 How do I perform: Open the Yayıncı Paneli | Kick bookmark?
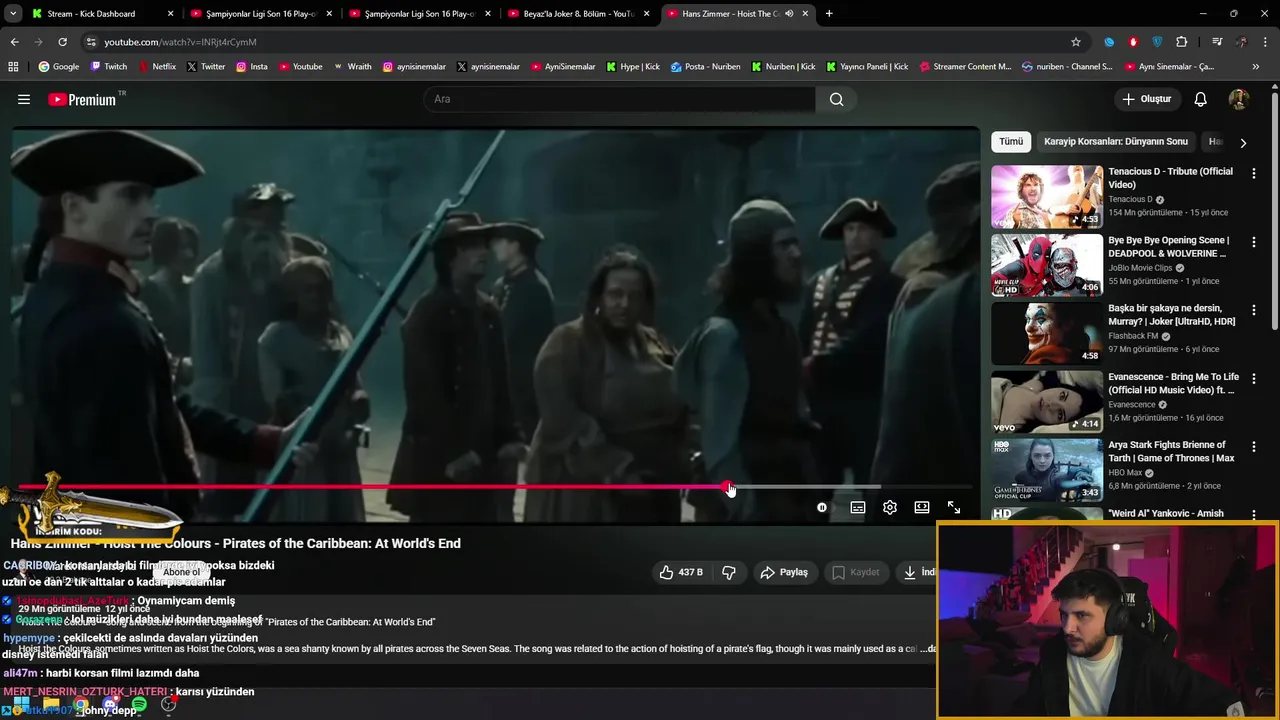(x=867, y=67)
